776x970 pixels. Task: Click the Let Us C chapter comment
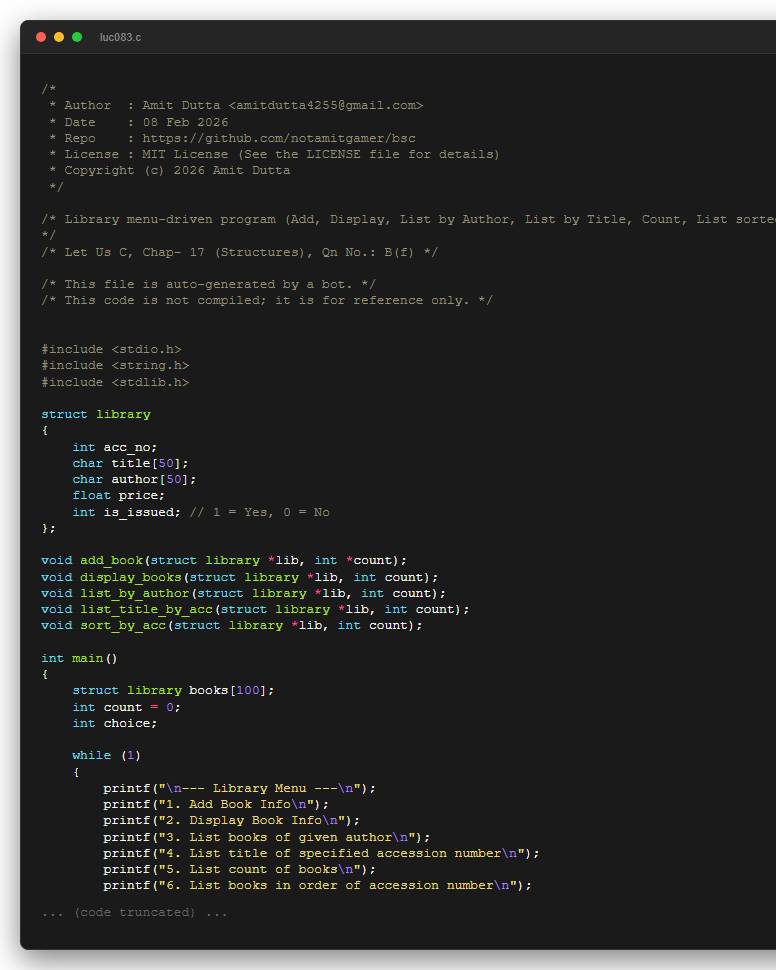pos(239,252)
